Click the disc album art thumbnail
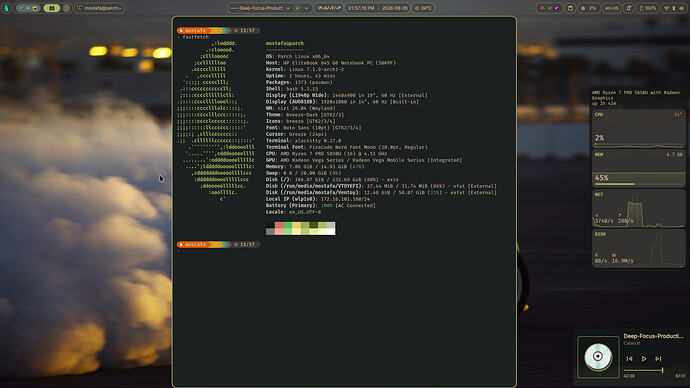 point(598,357)
